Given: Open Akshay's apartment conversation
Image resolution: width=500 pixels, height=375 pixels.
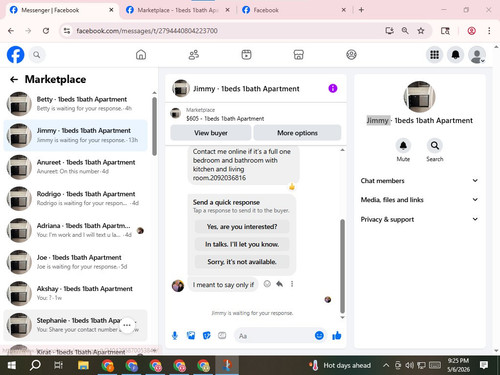Looking at the screenshot, I should (x=75, y=293).
